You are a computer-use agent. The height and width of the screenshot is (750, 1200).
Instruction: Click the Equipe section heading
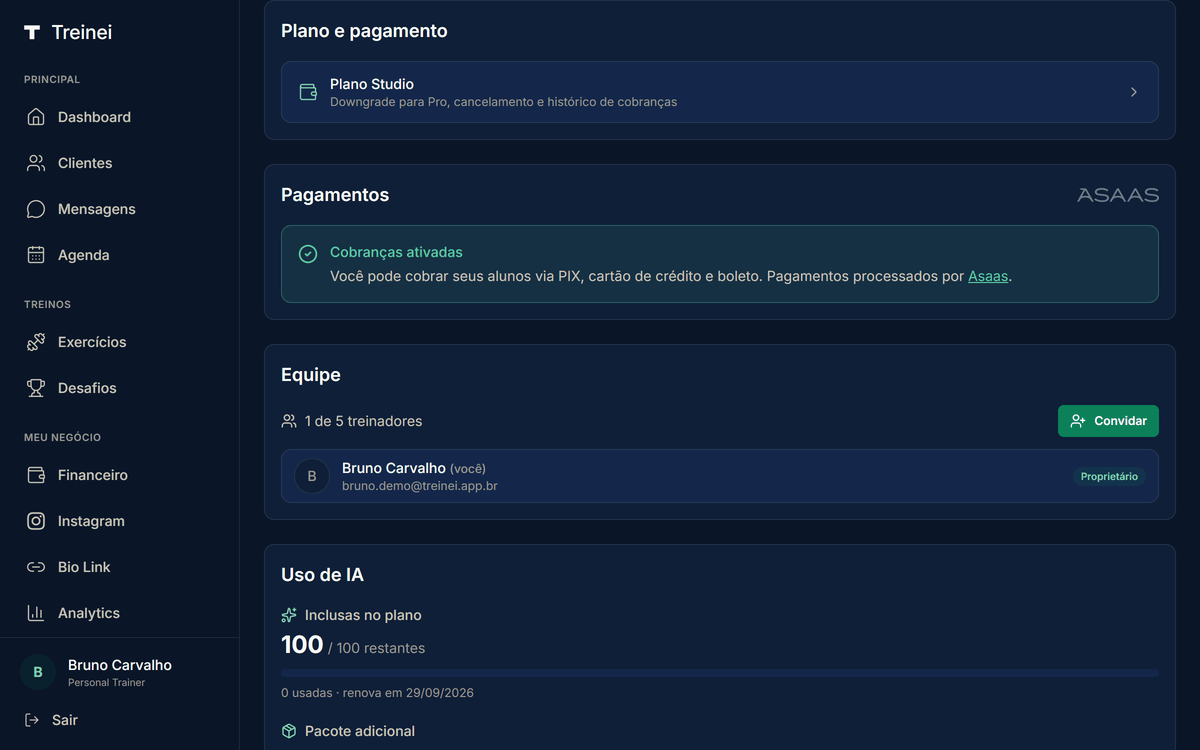[311, 375]
